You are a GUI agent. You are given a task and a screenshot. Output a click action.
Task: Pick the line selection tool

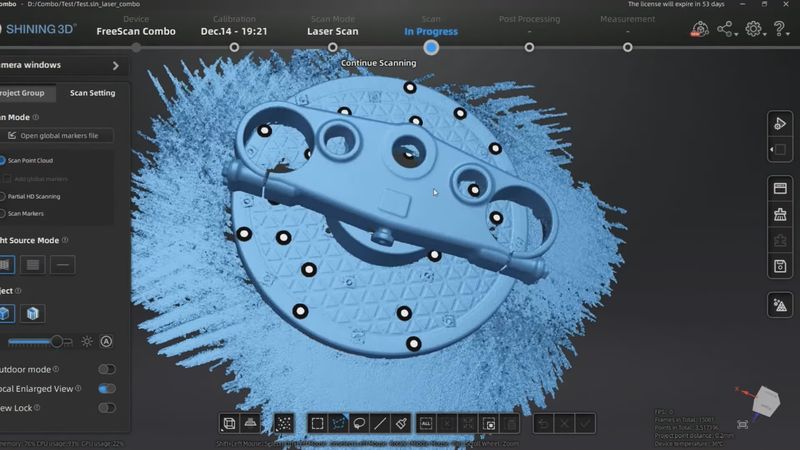[380, 424]
